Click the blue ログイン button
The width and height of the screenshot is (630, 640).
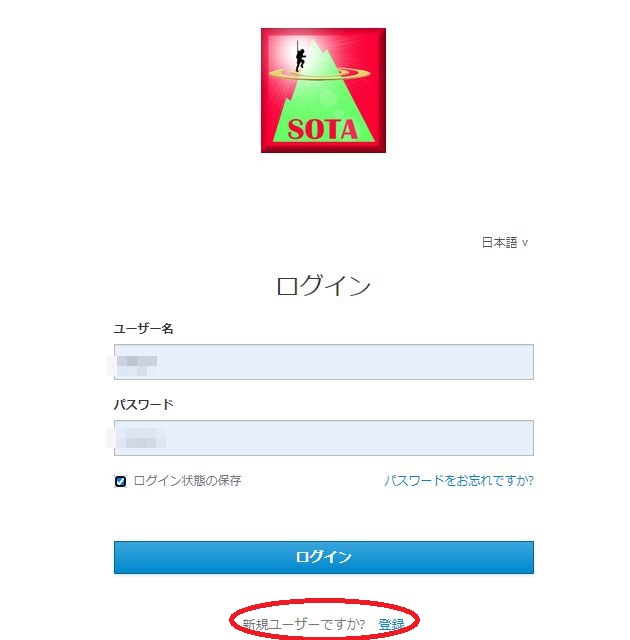[324, 557]
